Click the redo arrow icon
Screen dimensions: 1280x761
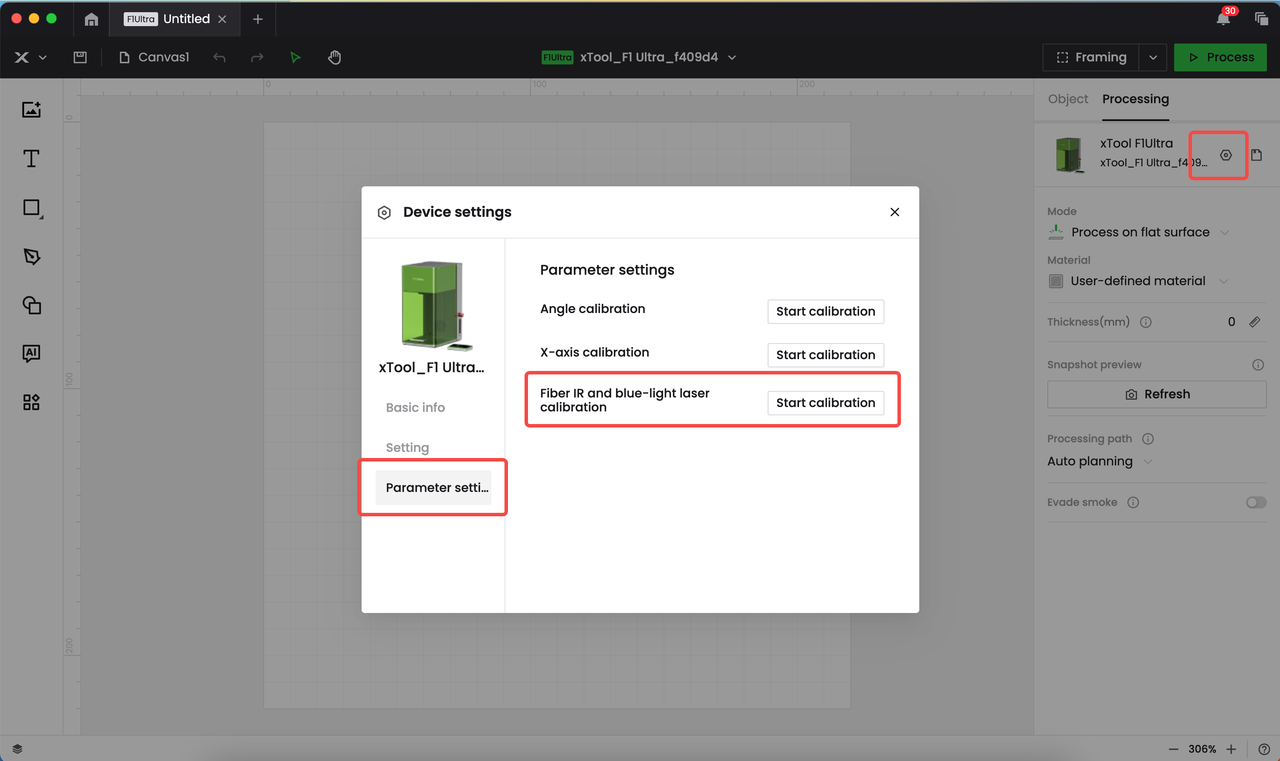(257, 57)
